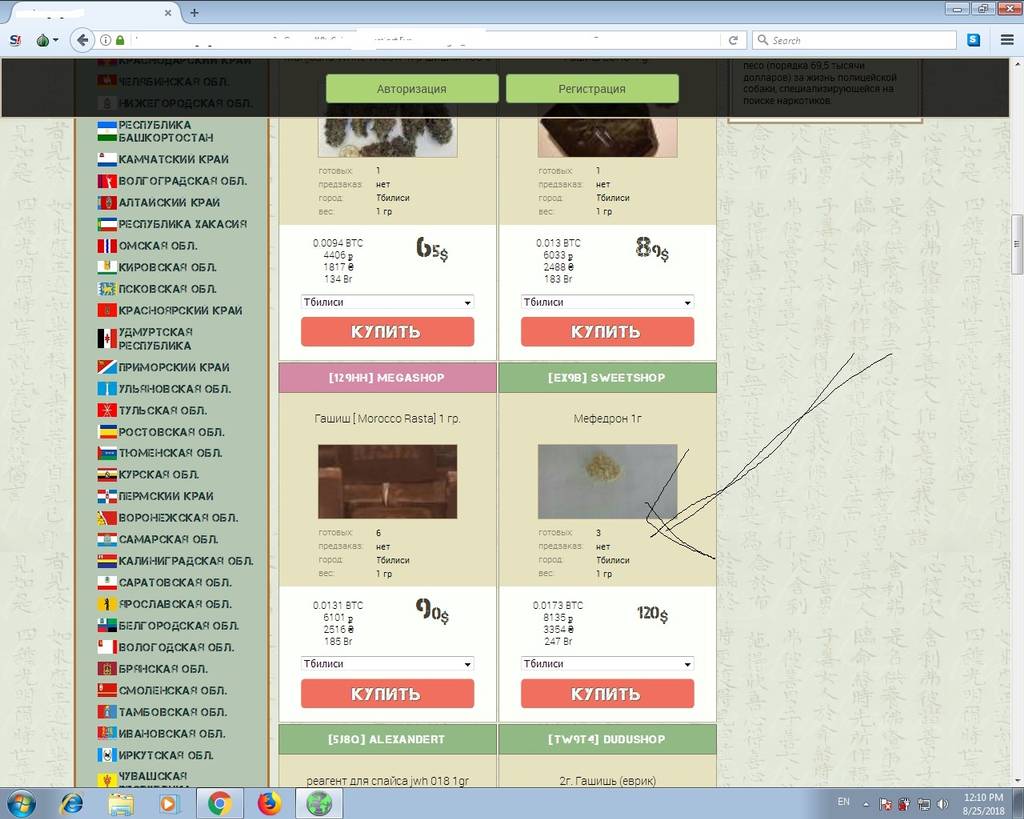Open city dropdown under the 65$ listing
This screenshot has width=1024, height=819.
(387, 302)
